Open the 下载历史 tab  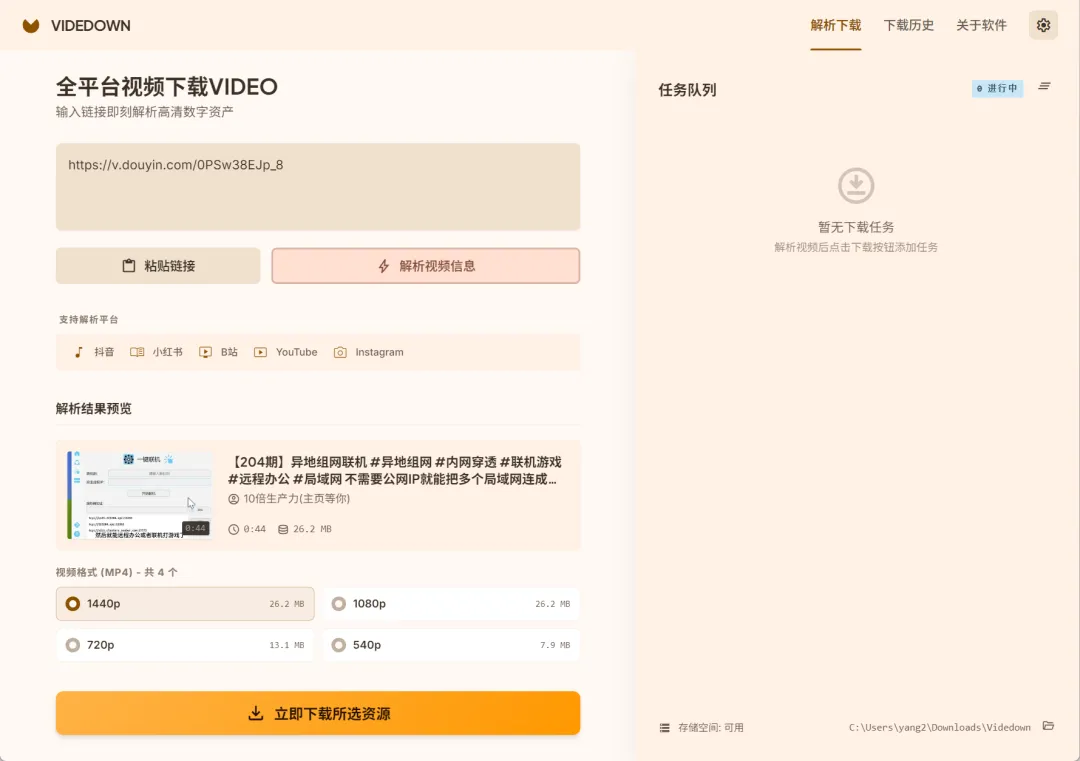tap(908, 25)
